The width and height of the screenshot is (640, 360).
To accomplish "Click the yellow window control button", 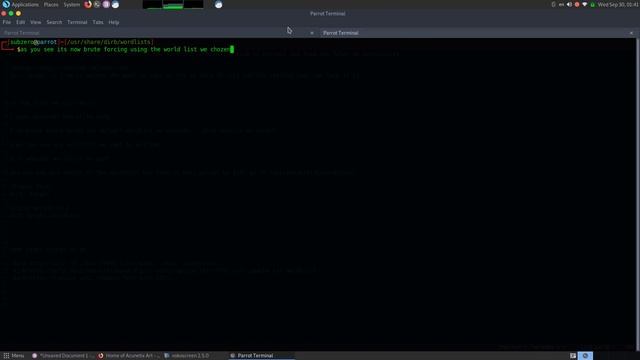I will click(x=18, y=13).
